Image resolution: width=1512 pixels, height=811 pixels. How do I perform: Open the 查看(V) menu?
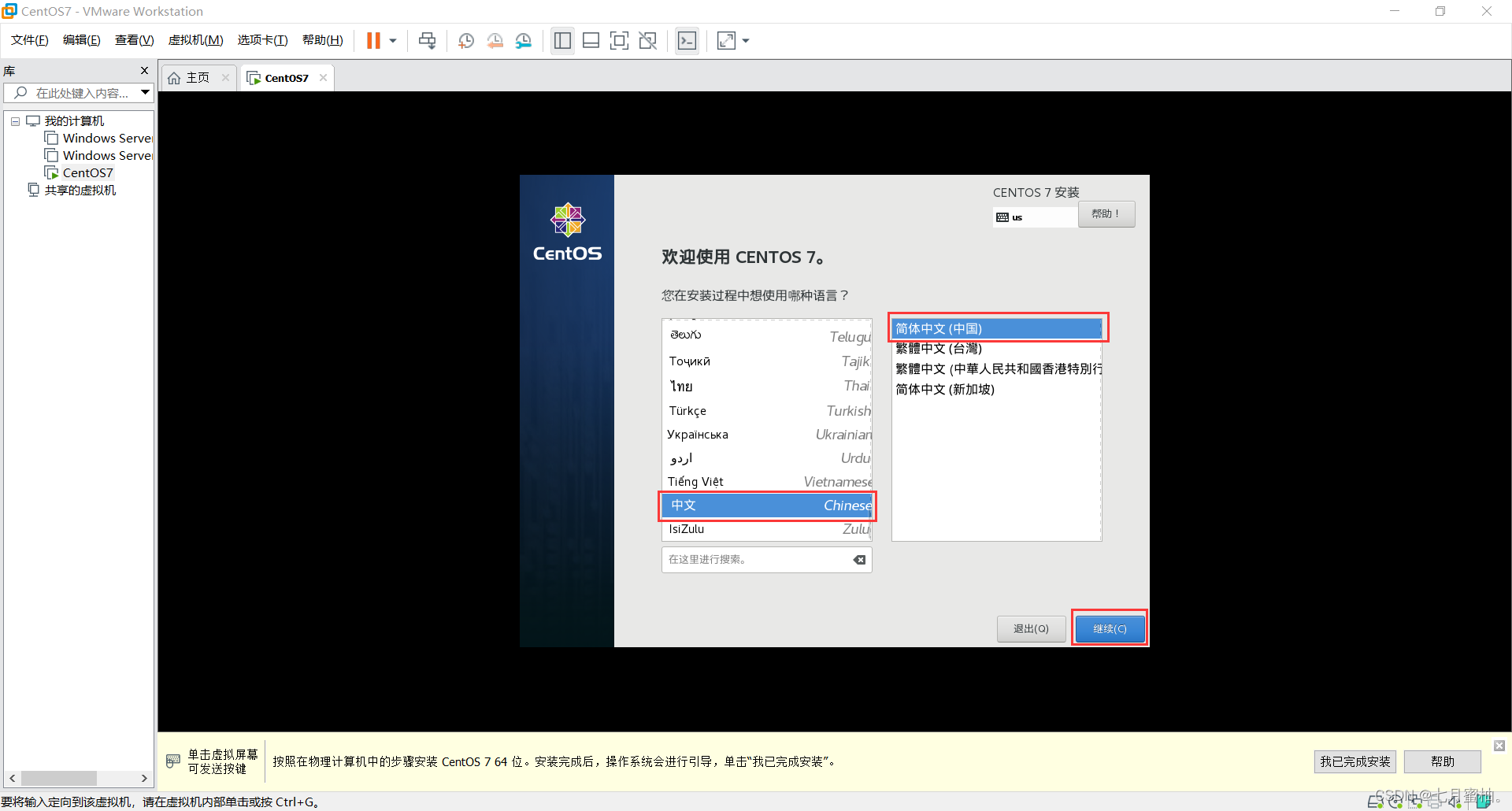click(134, 40)
